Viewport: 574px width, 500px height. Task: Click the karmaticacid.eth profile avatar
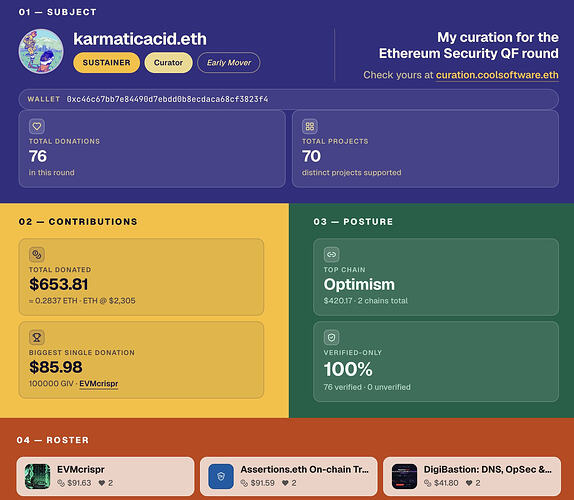click(41, 51)
